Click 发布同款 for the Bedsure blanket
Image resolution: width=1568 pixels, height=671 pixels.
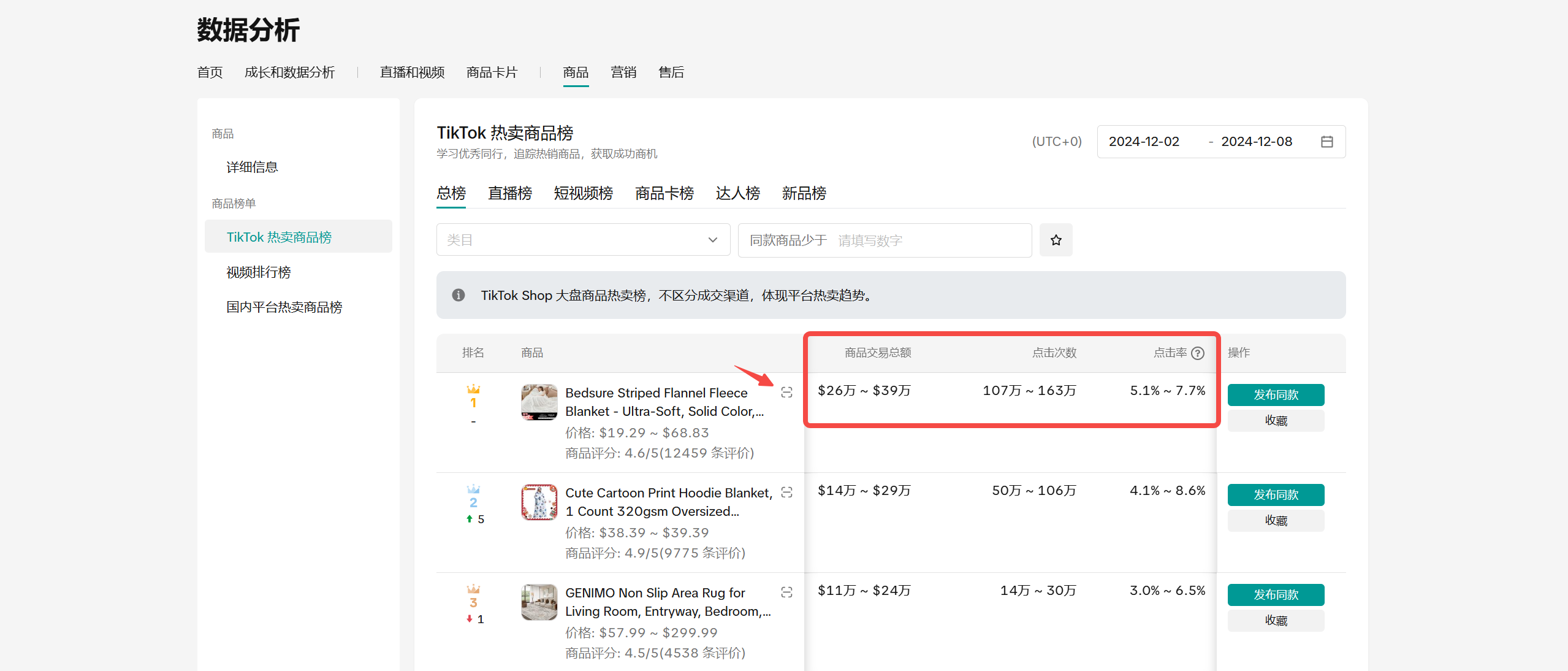1275,394
